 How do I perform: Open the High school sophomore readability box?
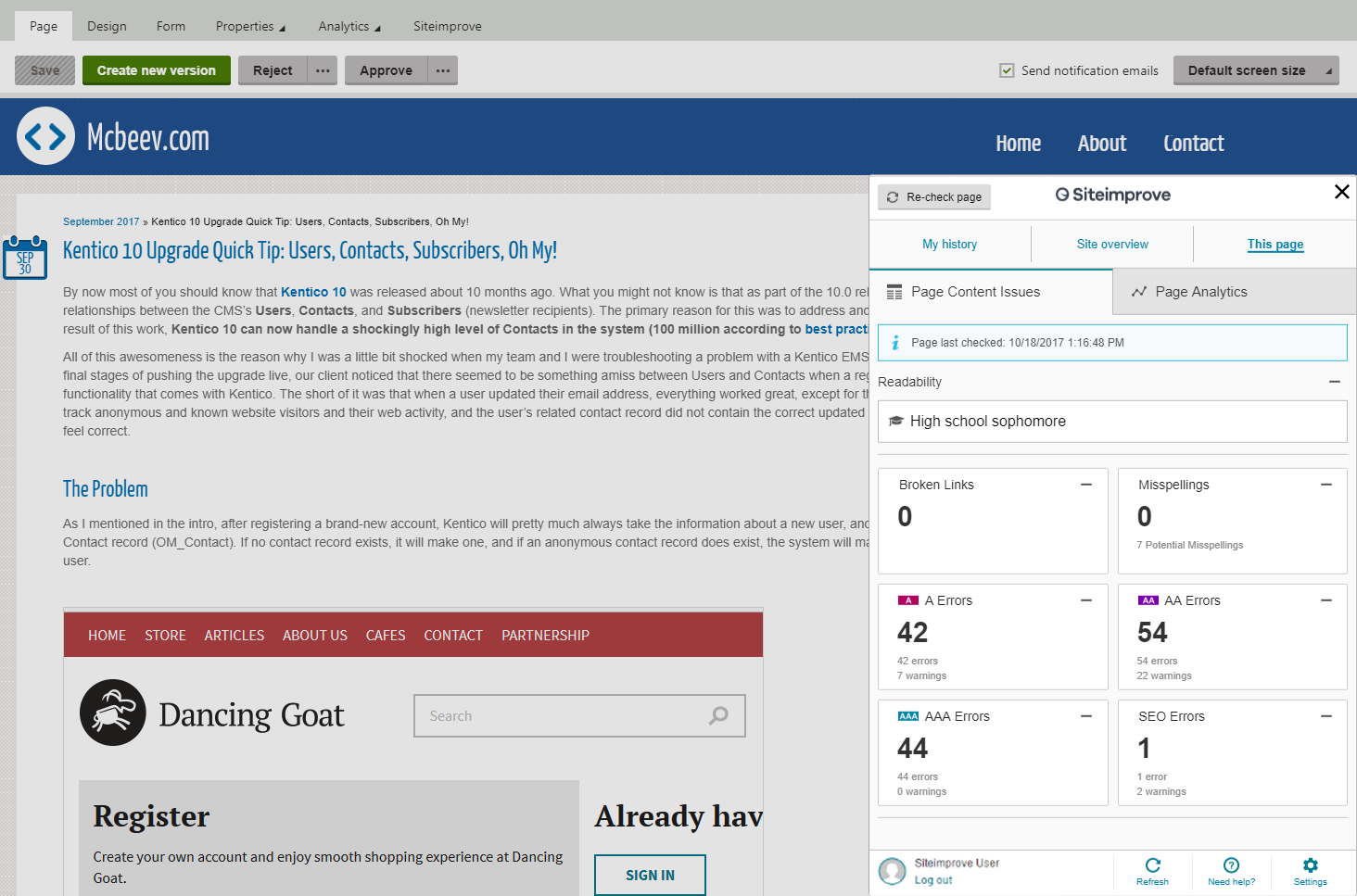click(1112, 422)
